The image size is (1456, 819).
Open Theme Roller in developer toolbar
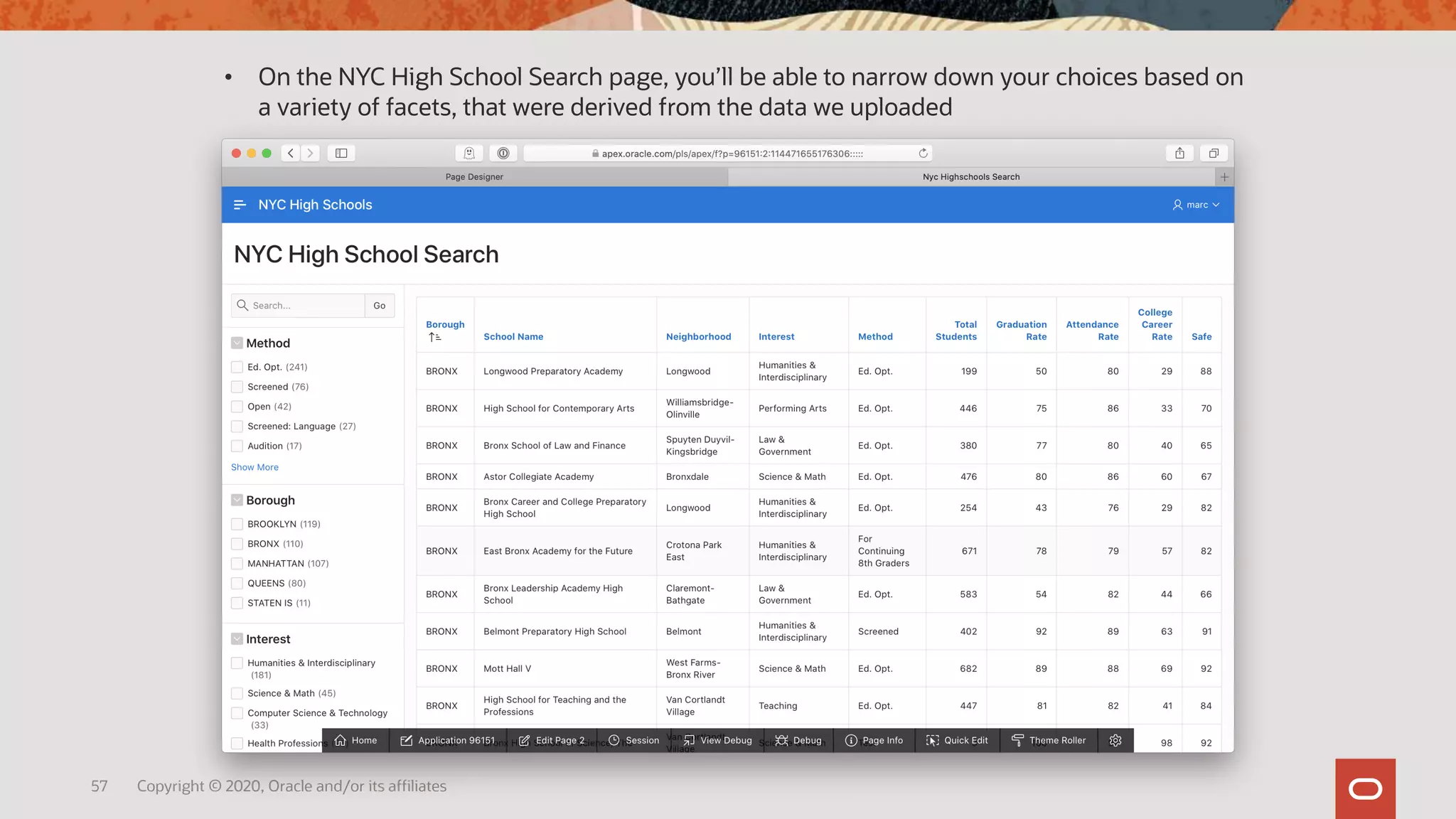tap(1049, 740)
